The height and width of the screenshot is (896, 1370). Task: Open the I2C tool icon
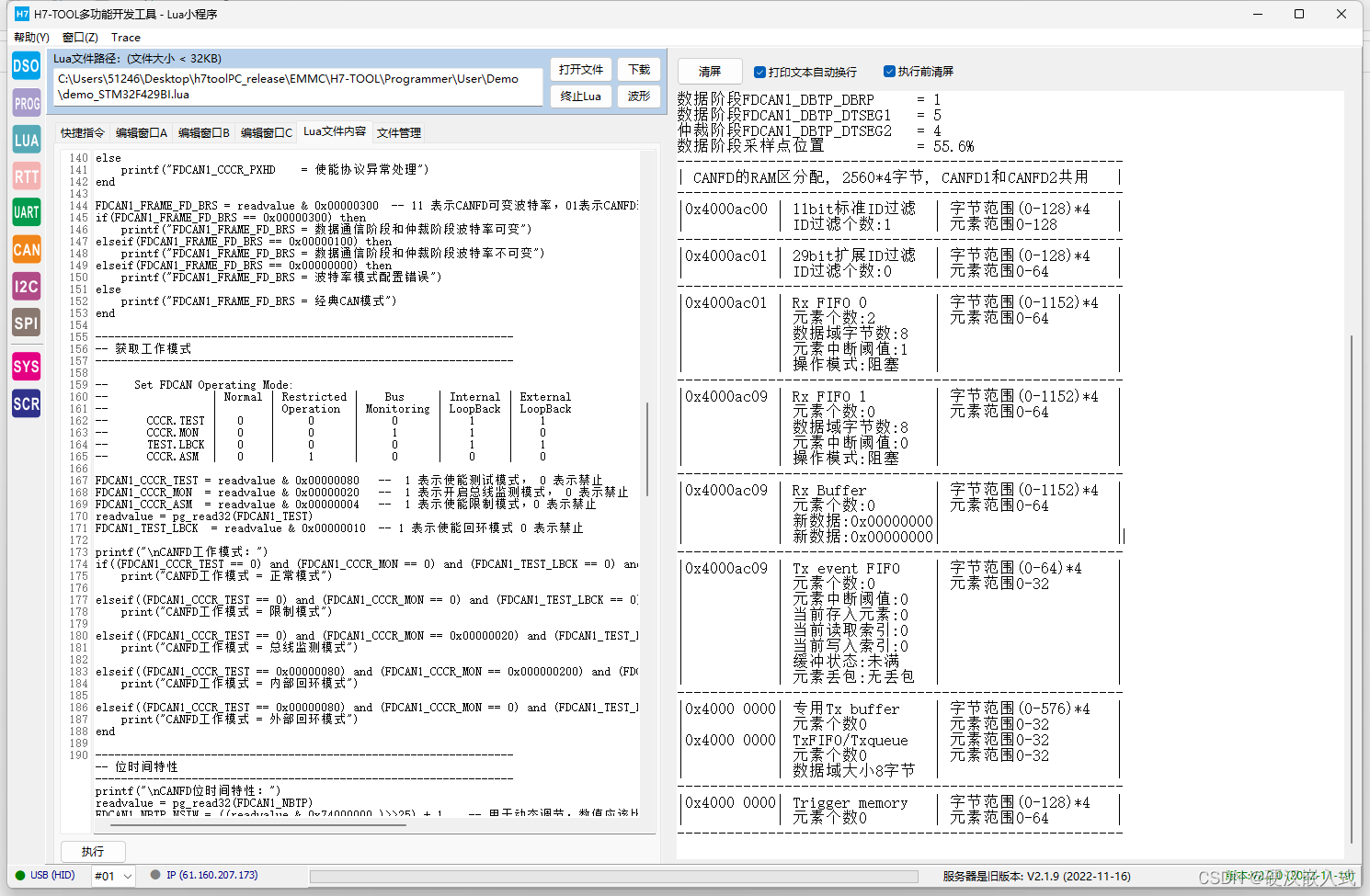(x=26, y=286)
